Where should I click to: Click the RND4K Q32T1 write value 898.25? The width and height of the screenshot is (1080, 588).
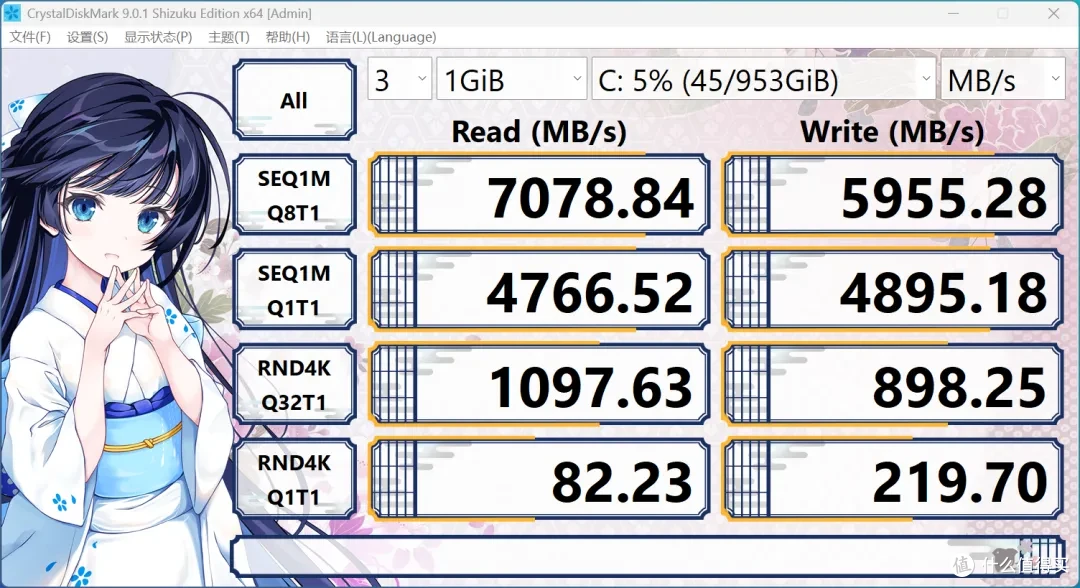tap(893, 385)
